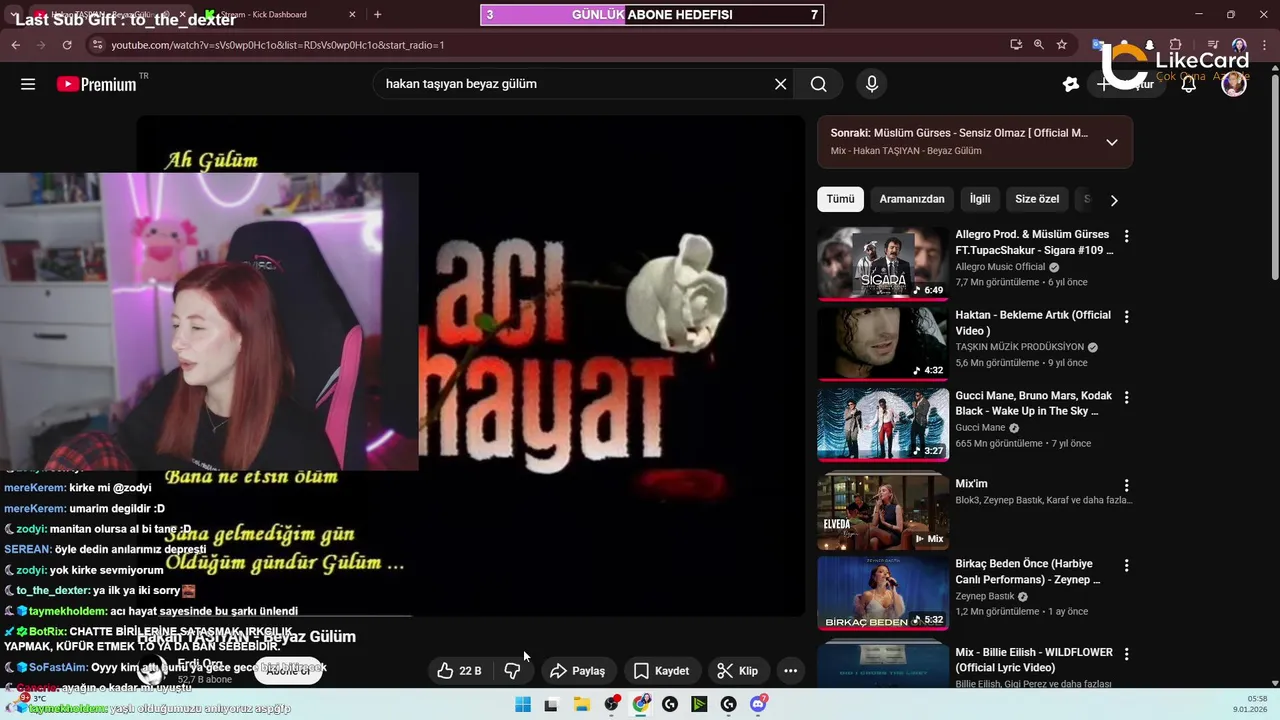Open the YouTube guide hamburger menu
Screen dimensions: 1280x720
click(x=28, y=84)
